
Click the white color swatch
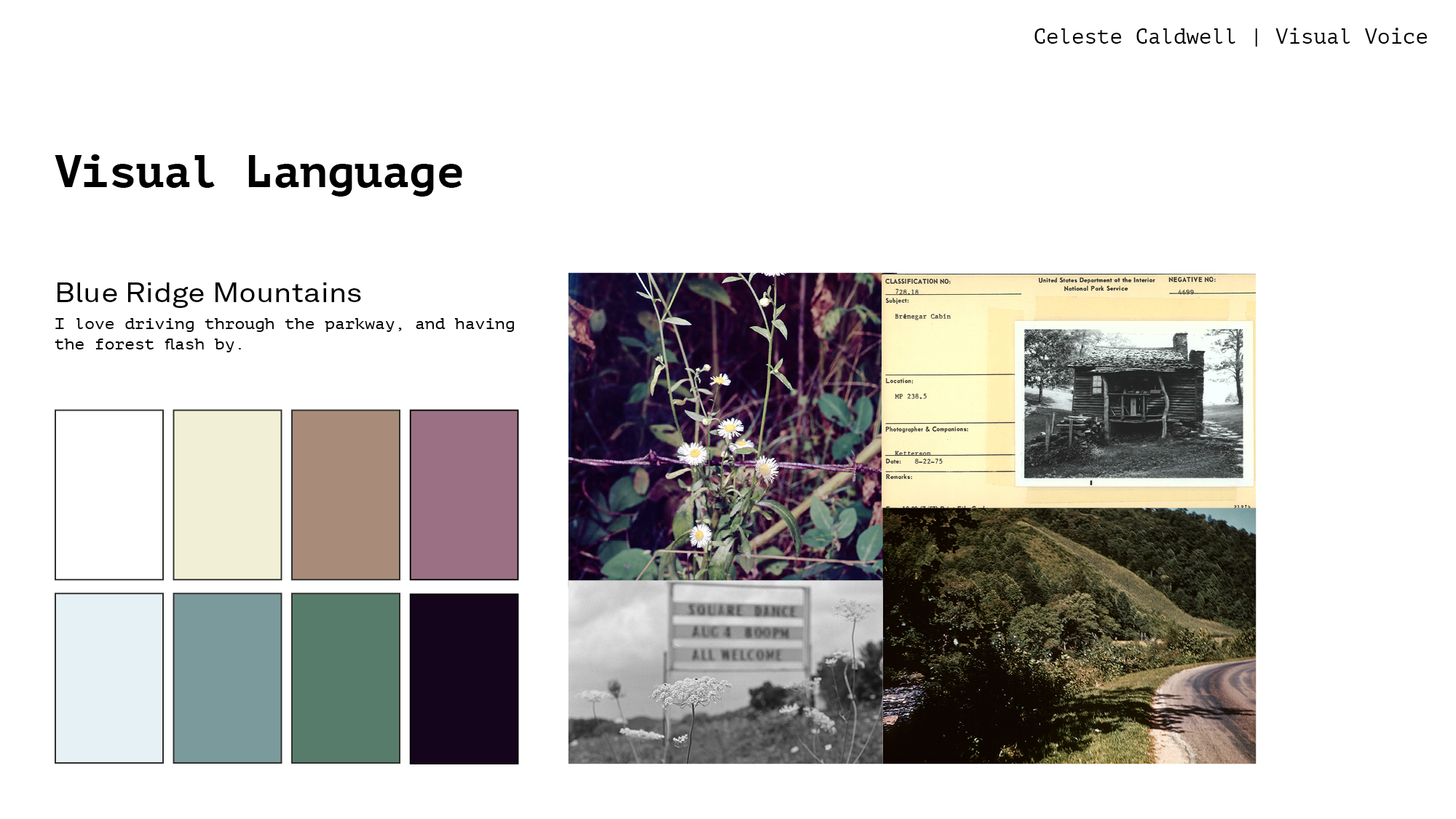(109, 494)
